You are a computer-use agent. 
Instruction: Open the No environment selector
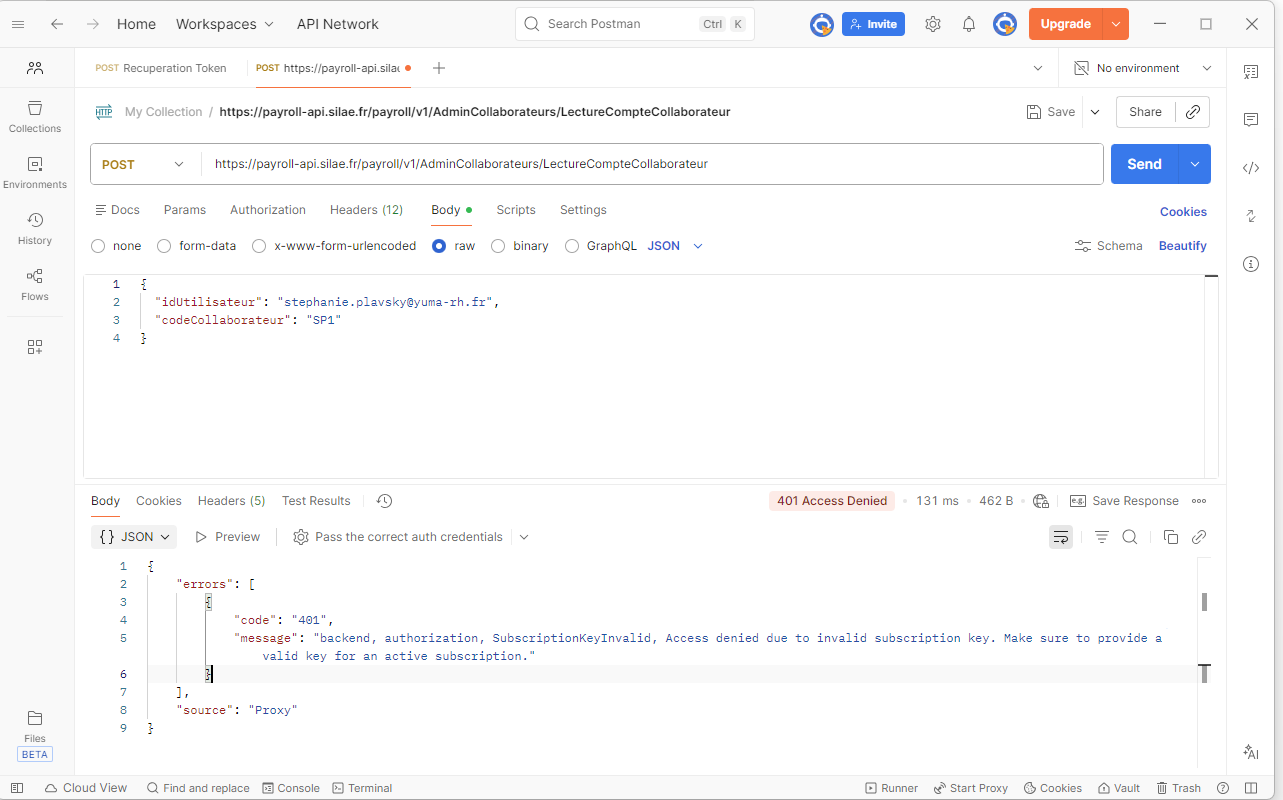pyautogui.click(x=1142, y=67)
